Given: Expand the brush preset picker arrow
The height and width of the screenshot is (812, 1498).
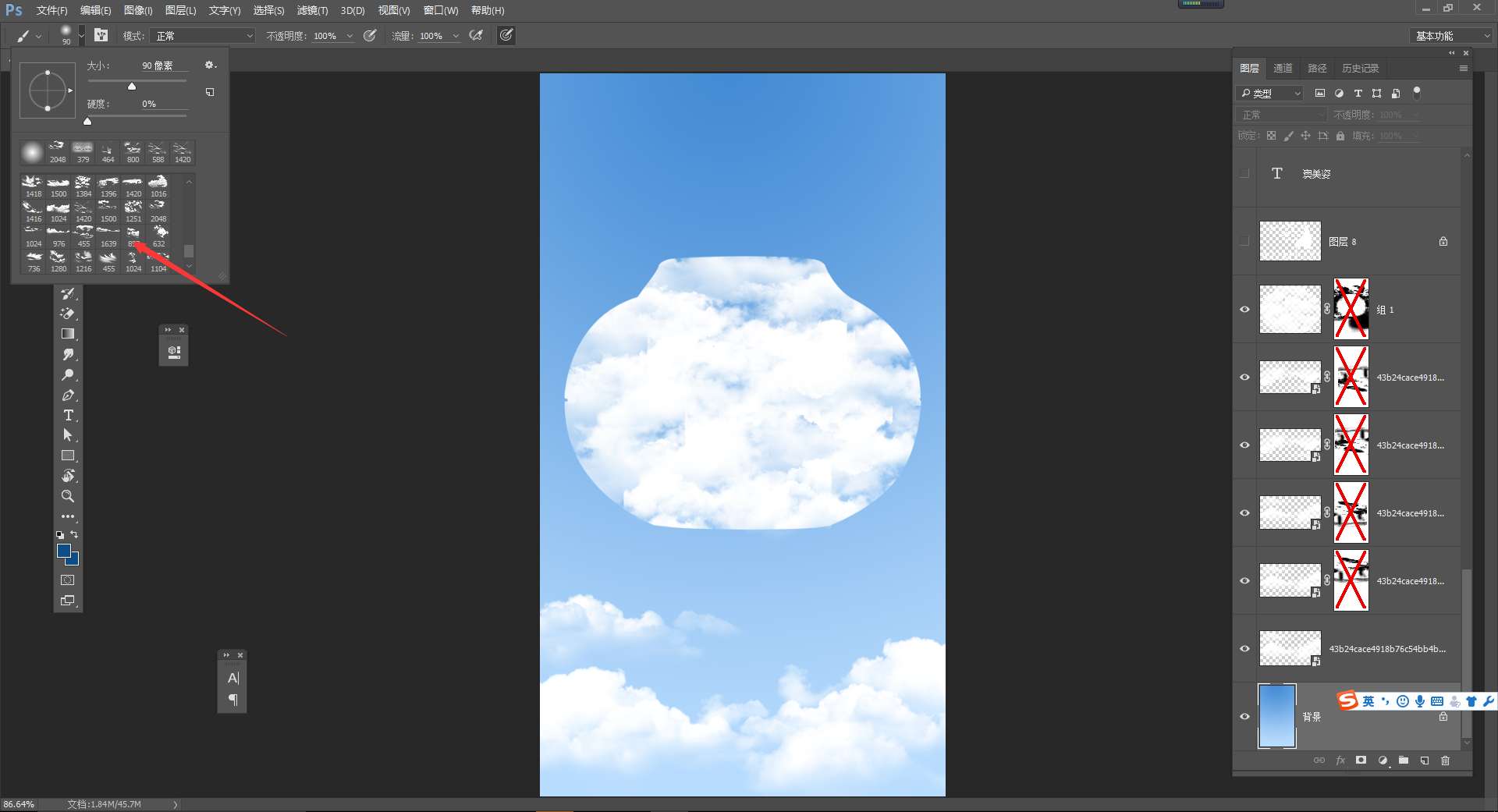Looking at the screenshot, I should [x=81, y=36].
